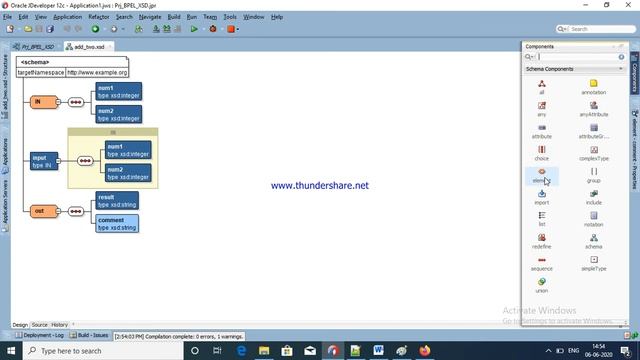Switch to the History view tab
Image resolution: width=640 pixels, height=360 pixels.
click(x=60, y=325)
